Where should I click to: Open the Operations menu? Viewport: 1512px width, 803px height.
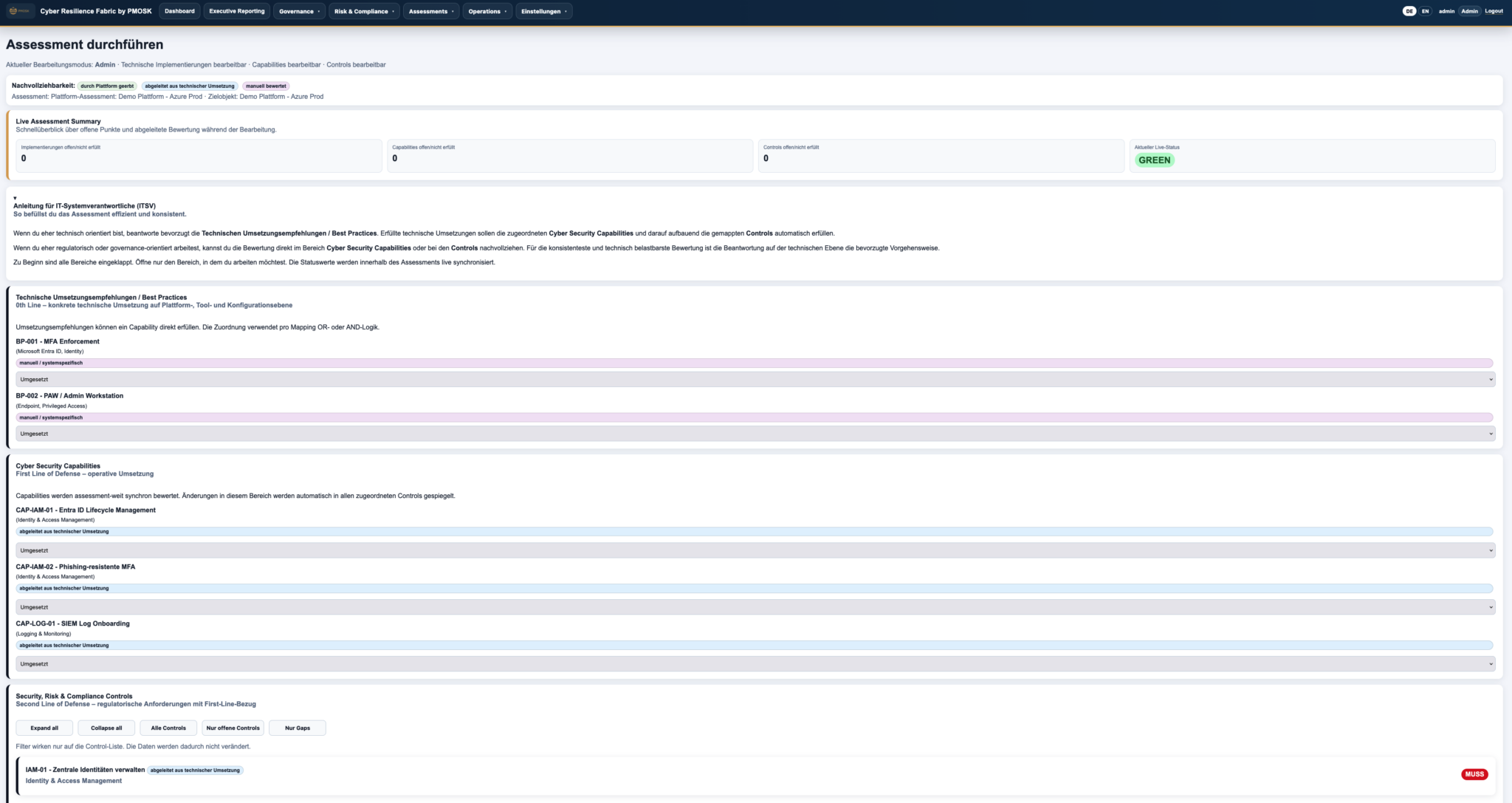pyautogui.click(x=487, y=11)
